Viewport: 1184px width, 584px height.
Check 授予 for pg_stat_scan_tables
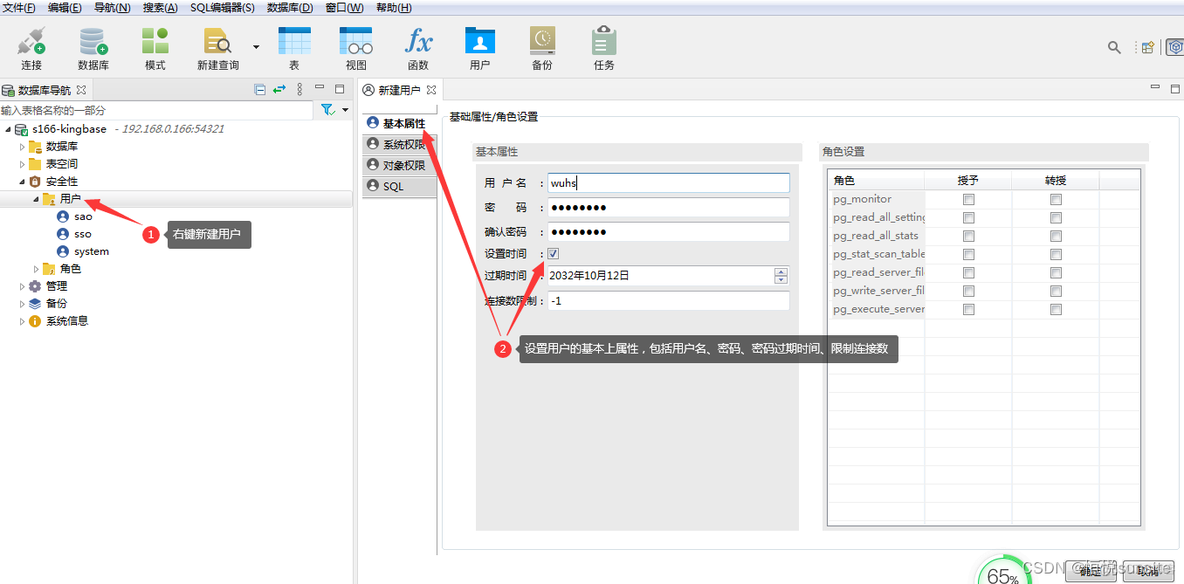coord(968,254)
